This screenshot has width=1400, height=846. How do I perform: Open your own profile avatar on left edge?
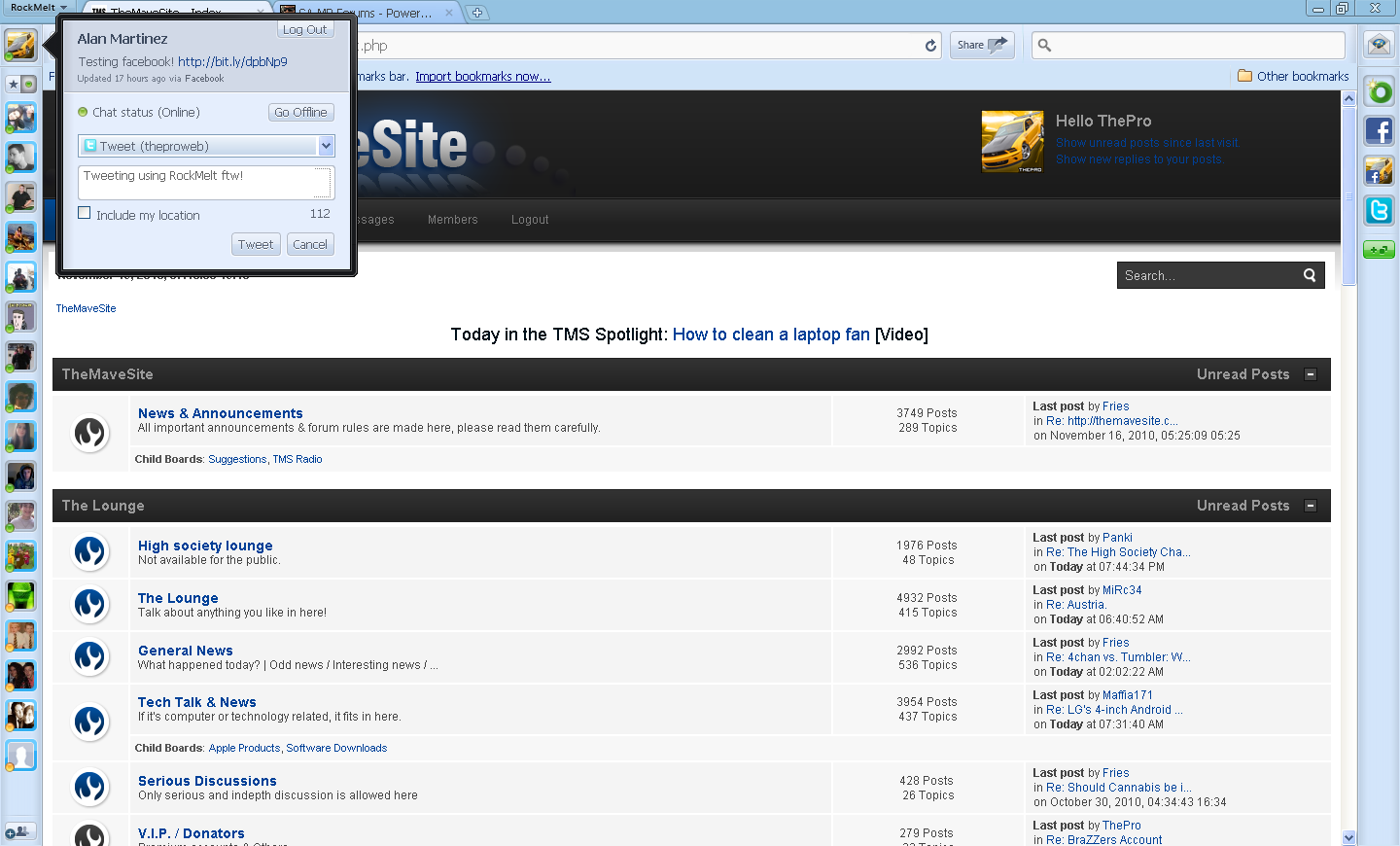(x=20, y=45)
